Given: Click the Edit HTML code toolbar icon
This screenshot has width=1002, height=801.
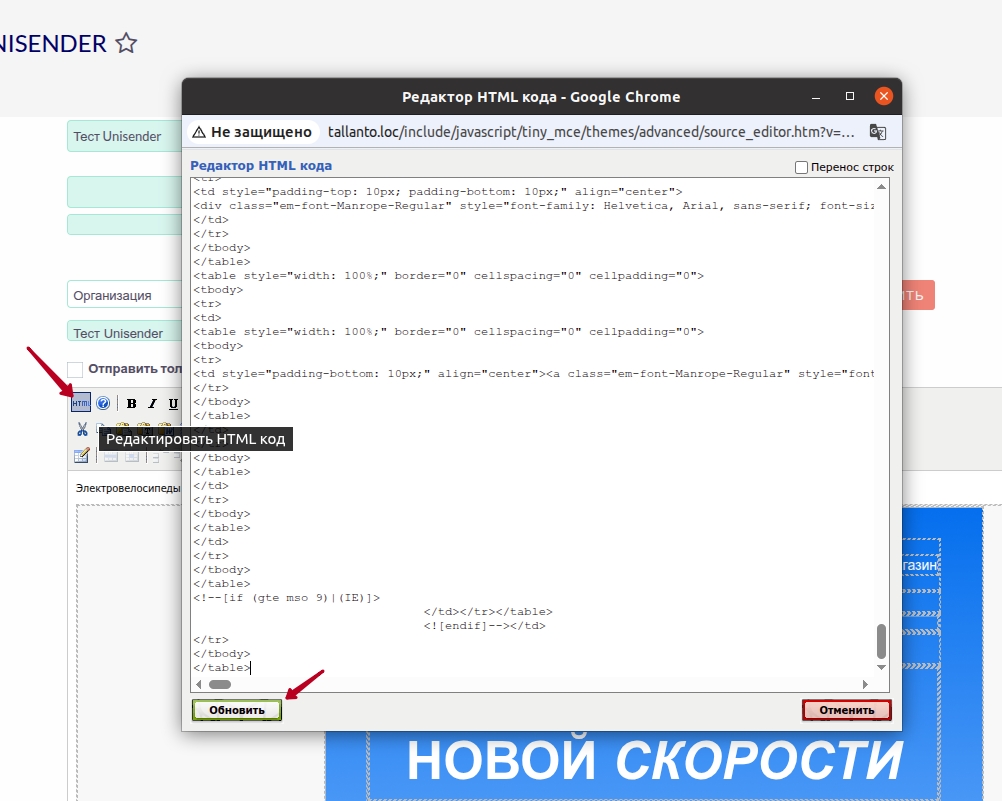Looking at the screenshot, I should [x=81, y=403].
